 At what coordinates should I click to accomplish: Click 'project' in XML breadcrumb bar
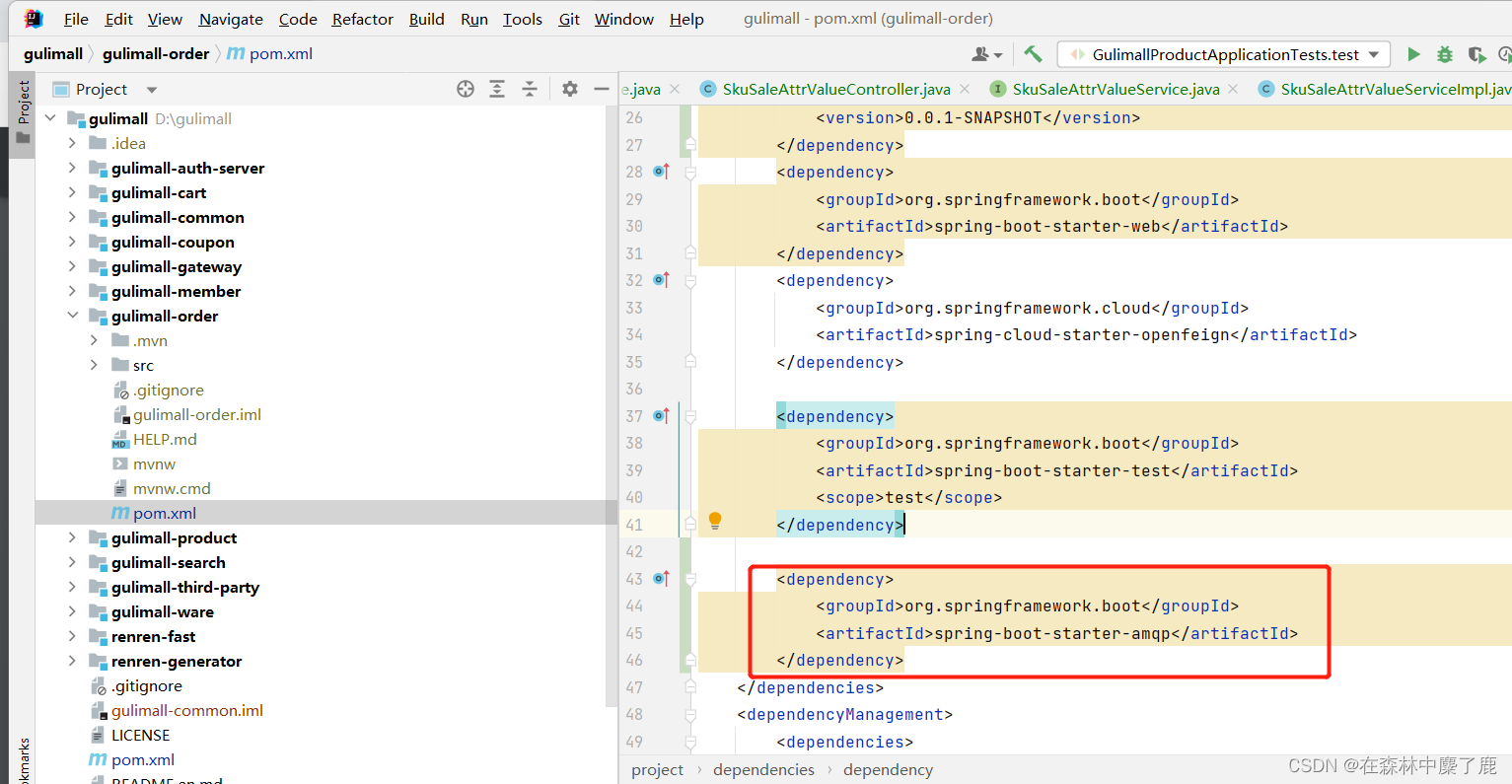pos(657,769)
